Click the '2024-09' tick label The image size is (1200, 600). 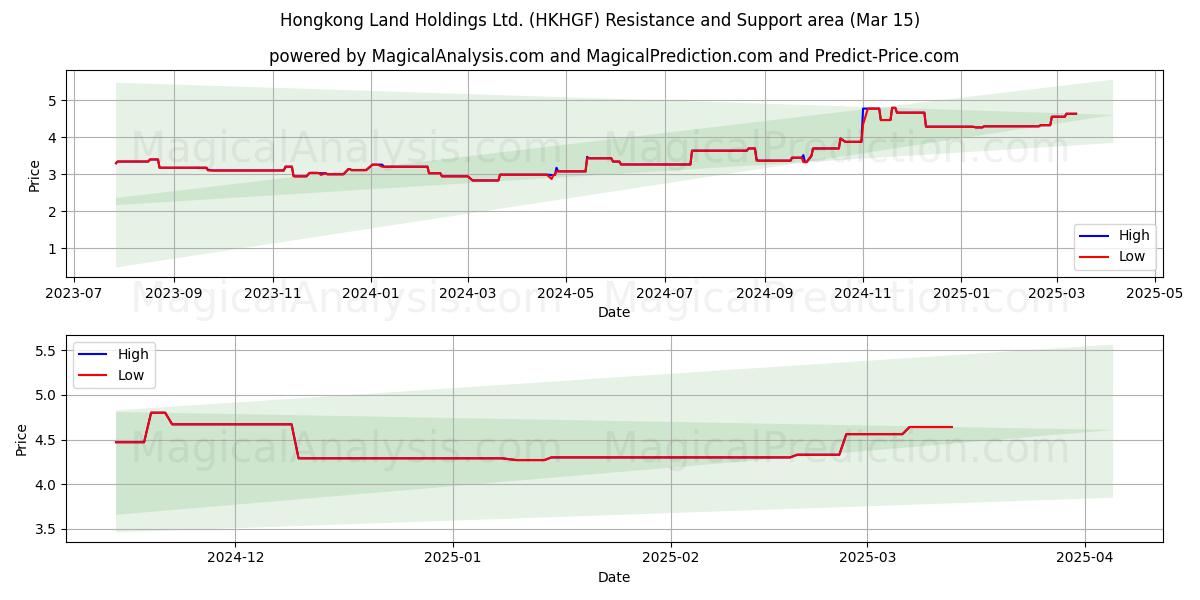765,293
